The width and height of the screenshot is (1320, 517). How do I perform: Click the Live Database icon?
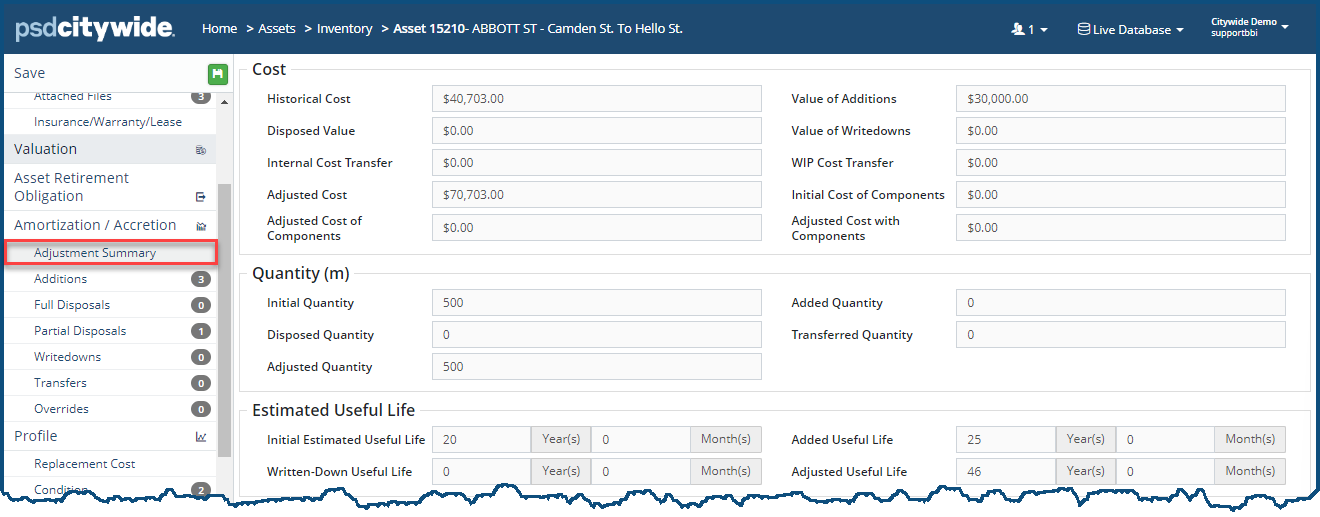pos(1083,30)
